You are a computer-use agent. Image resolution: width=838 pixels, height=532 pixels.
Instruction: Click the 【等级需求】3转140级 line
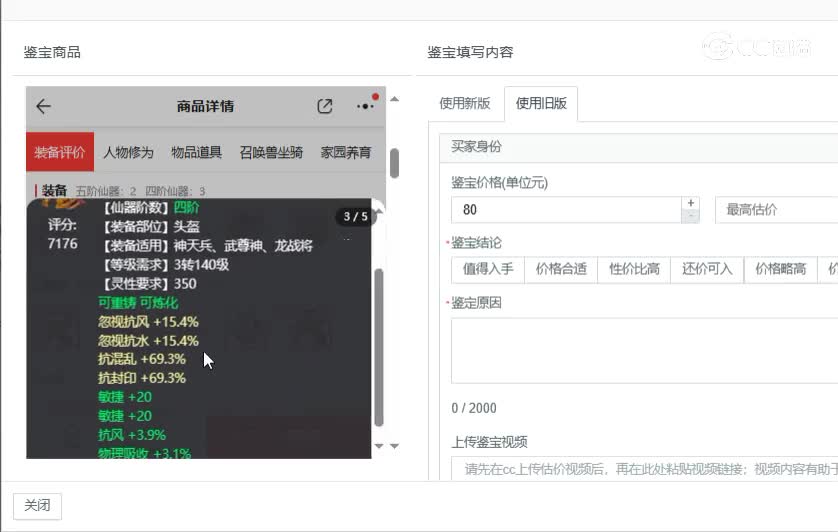click(x=165, y=265)
